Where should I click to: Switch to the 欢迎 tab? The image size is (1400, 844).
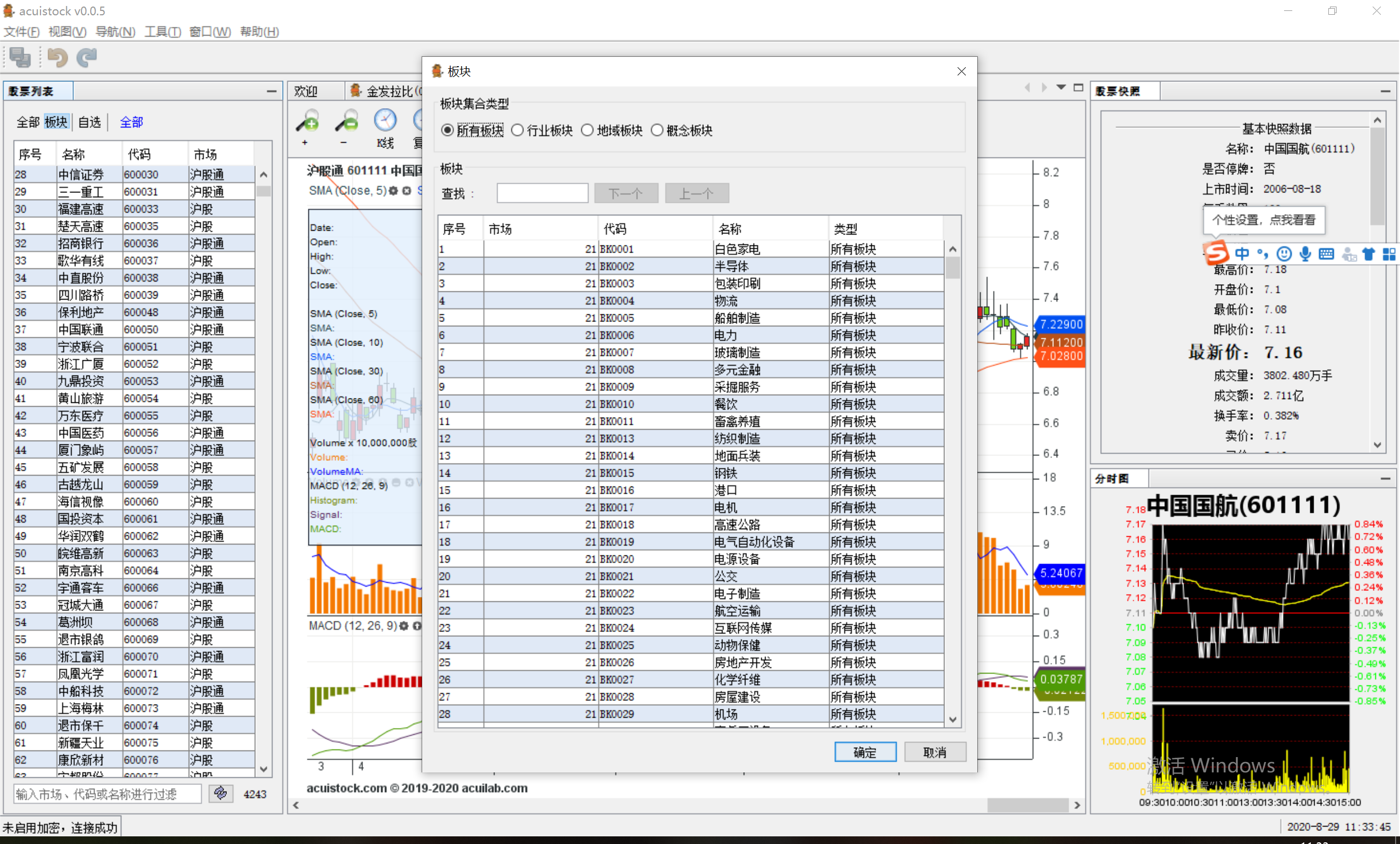[x=306, y=91]
